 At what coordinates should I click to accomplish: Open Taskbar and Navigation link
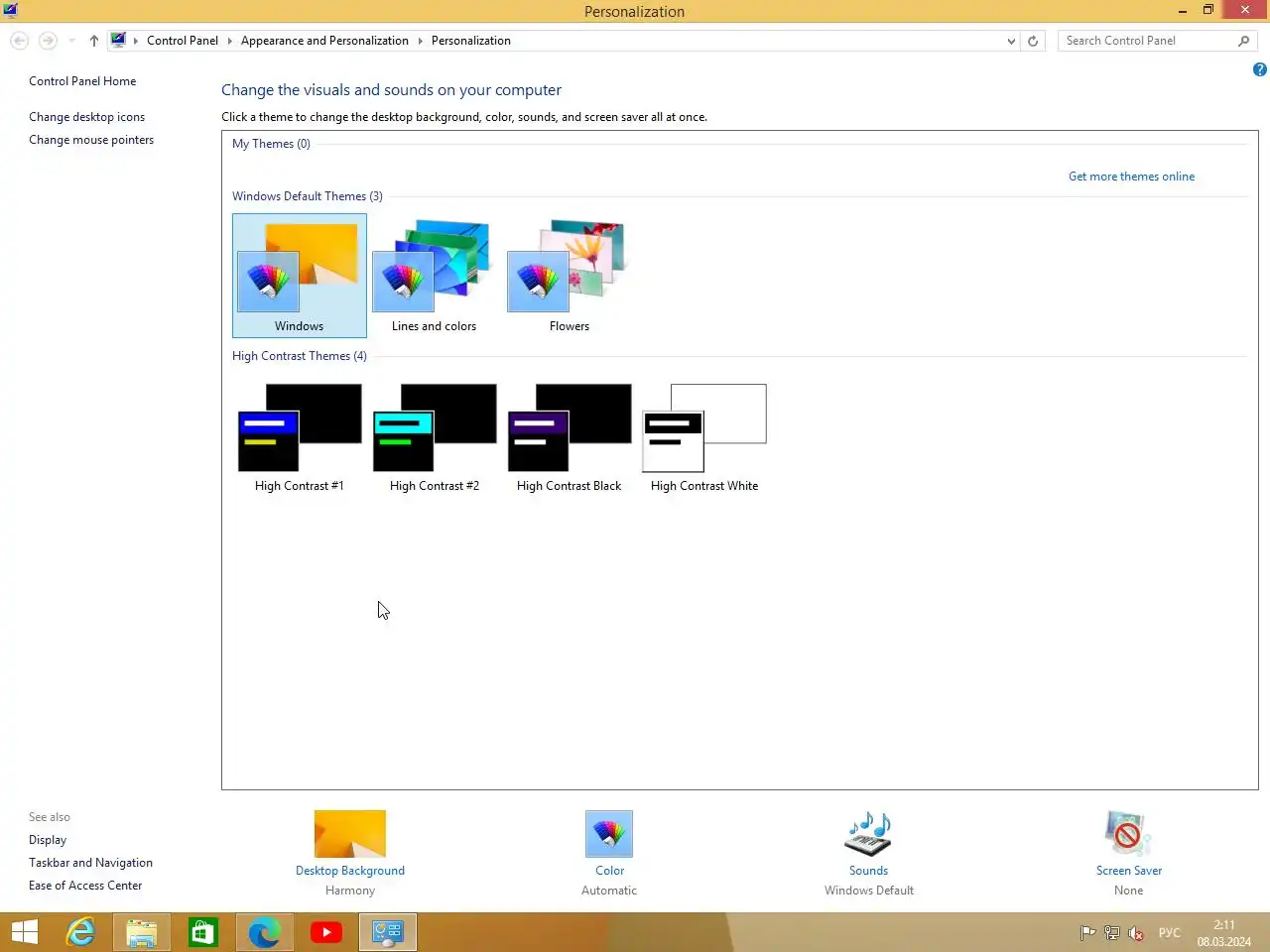(x=90, y=863)
